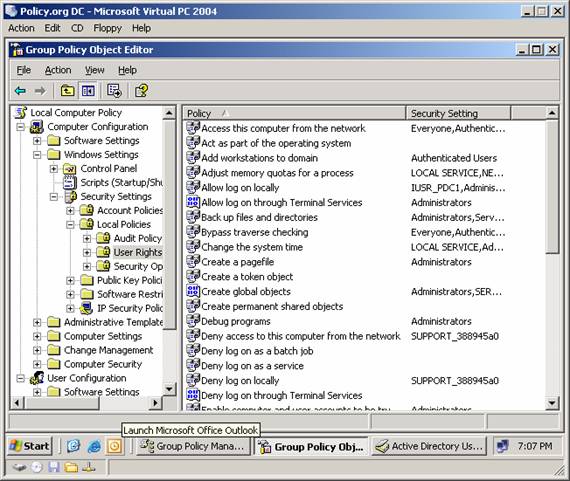Collapse the Computer Configuration node
570x481 pixels.
(x=21, y=127)
